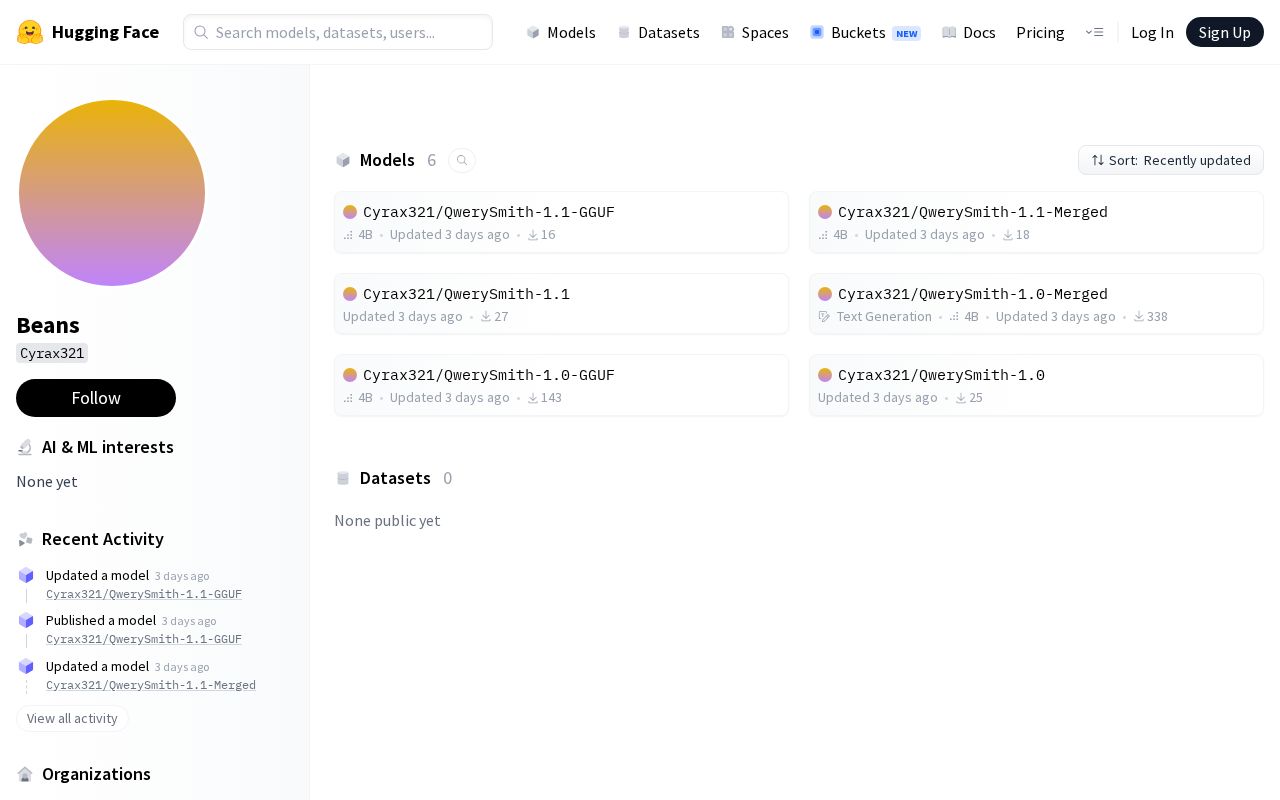Click the Docs book icon in navbar
Screen dimensions: 1280x800
coord(949,32)
